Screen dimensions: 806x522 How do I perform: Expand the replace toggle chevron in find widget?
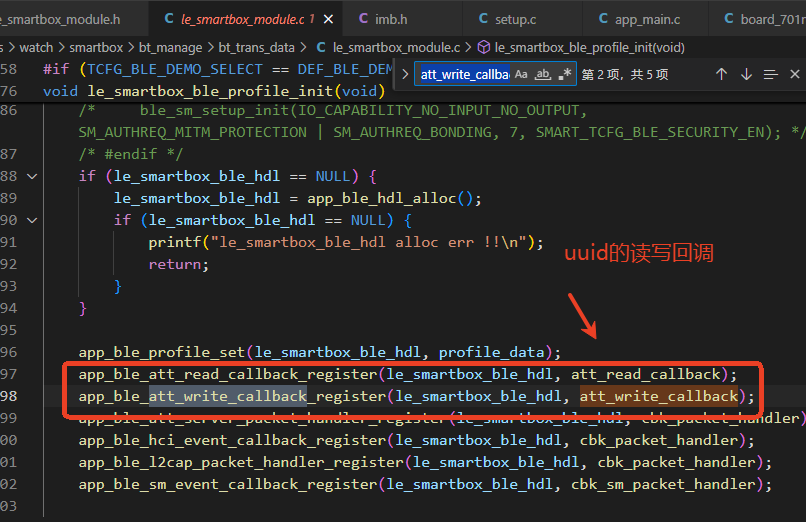pos(405,74)
